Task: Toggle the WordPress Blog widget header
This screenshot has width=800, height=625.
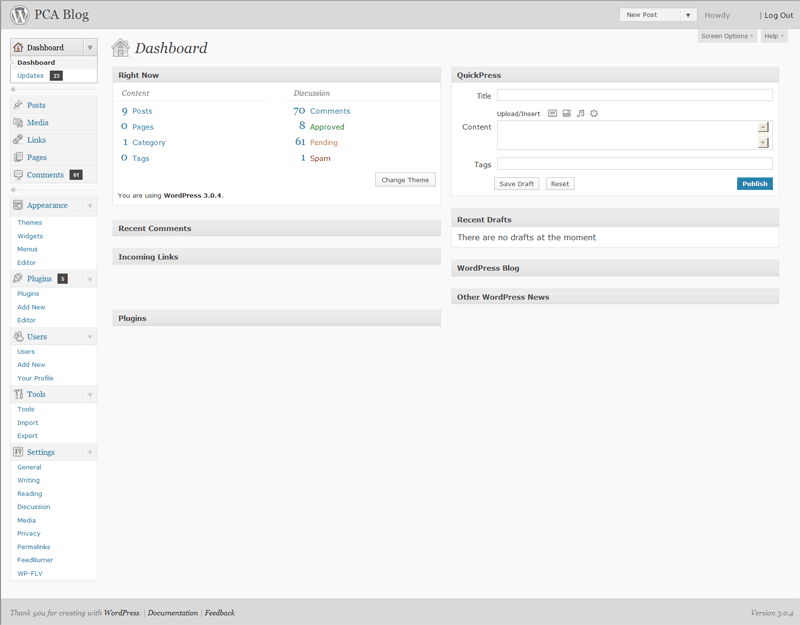Action: [x=615, y=268]
